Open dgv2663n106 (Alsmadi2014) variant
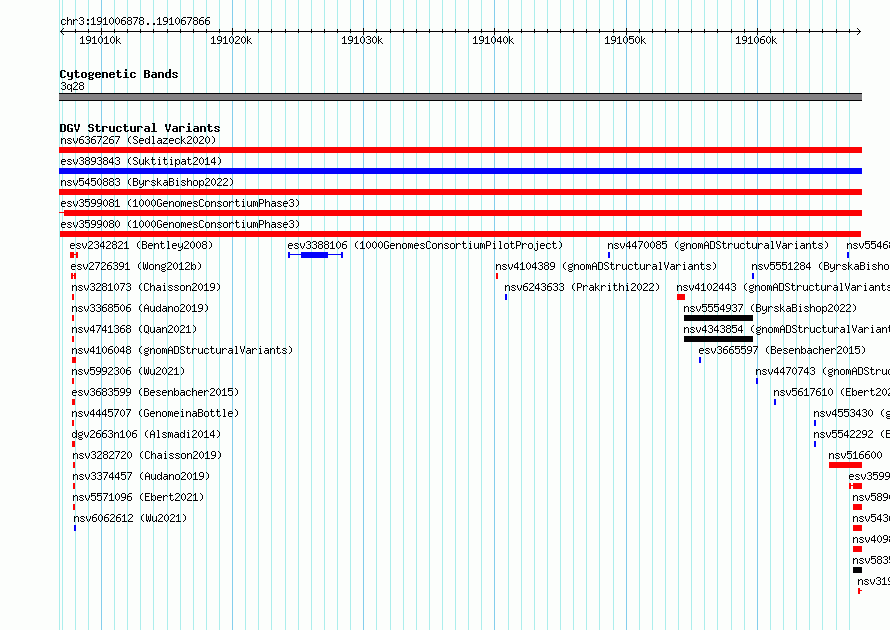 click(x=146, y=434)
